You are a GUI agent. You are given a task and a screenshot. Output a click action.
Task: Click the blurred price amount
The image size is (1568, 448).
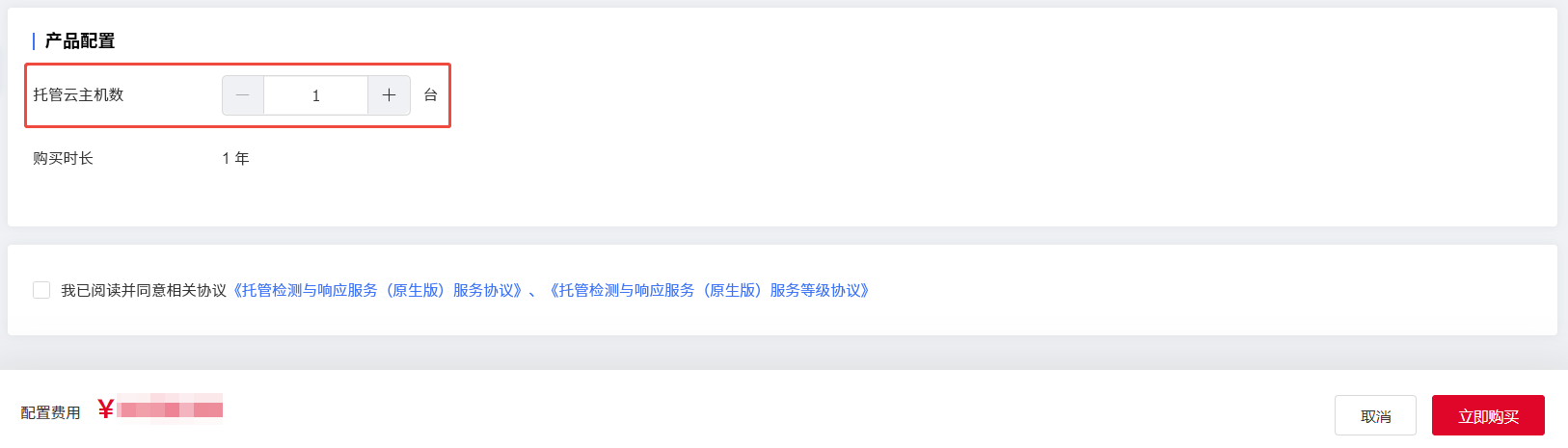[171, 409]
